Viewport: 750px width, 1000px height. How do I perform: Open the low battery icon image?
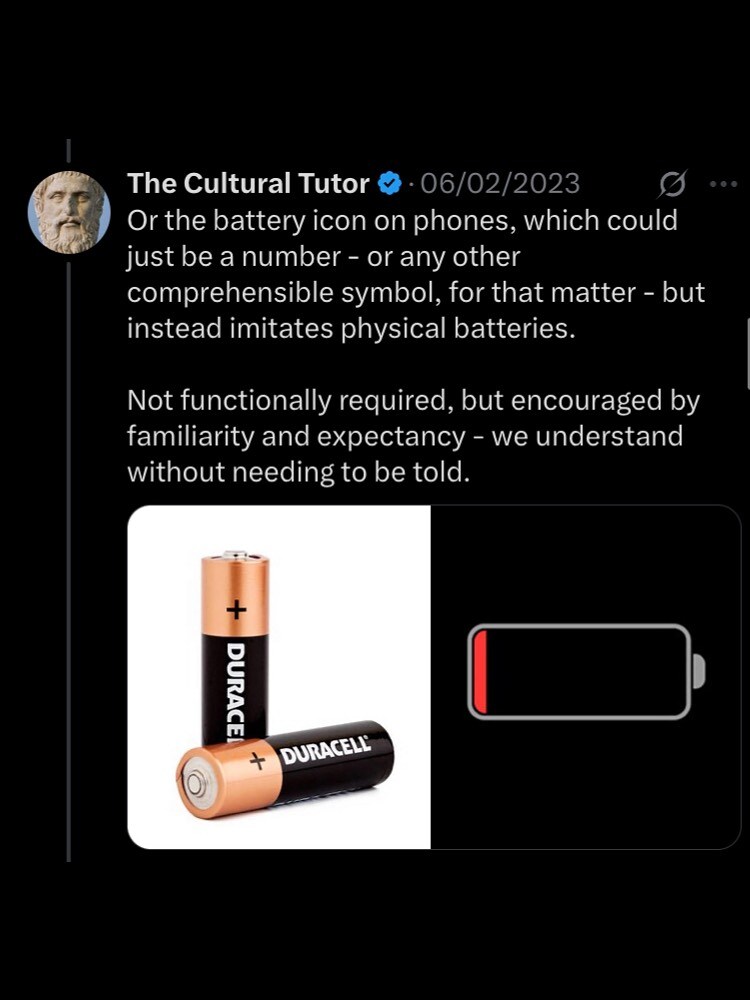(586, 677)
